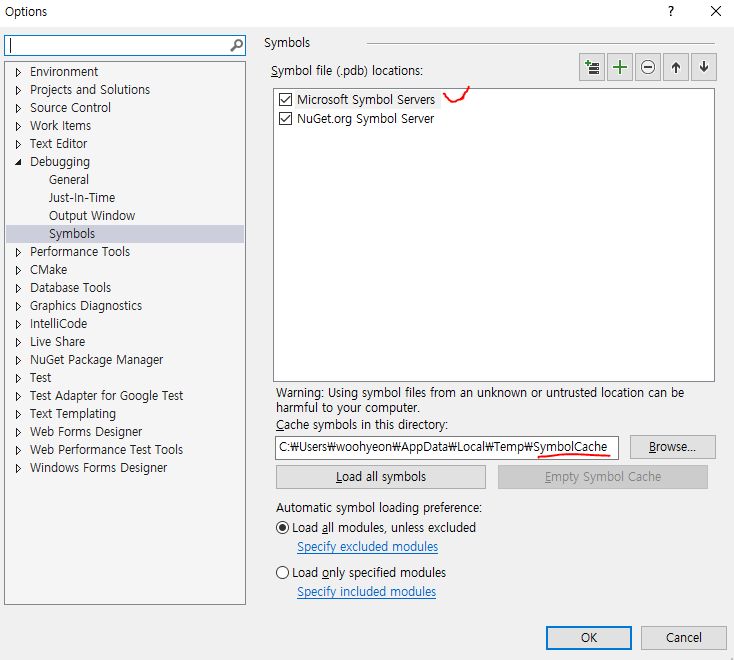This screenshot has height=660, width=734.
Task: Open Specify included modules link
Action: tap(367, 592)
